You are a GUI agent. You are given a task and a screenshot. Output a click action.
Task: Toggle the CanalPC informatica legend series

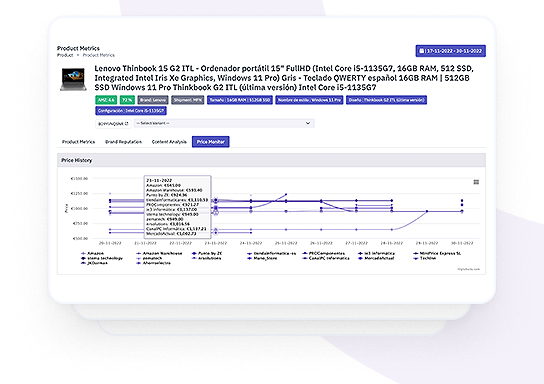coord(326,258)
